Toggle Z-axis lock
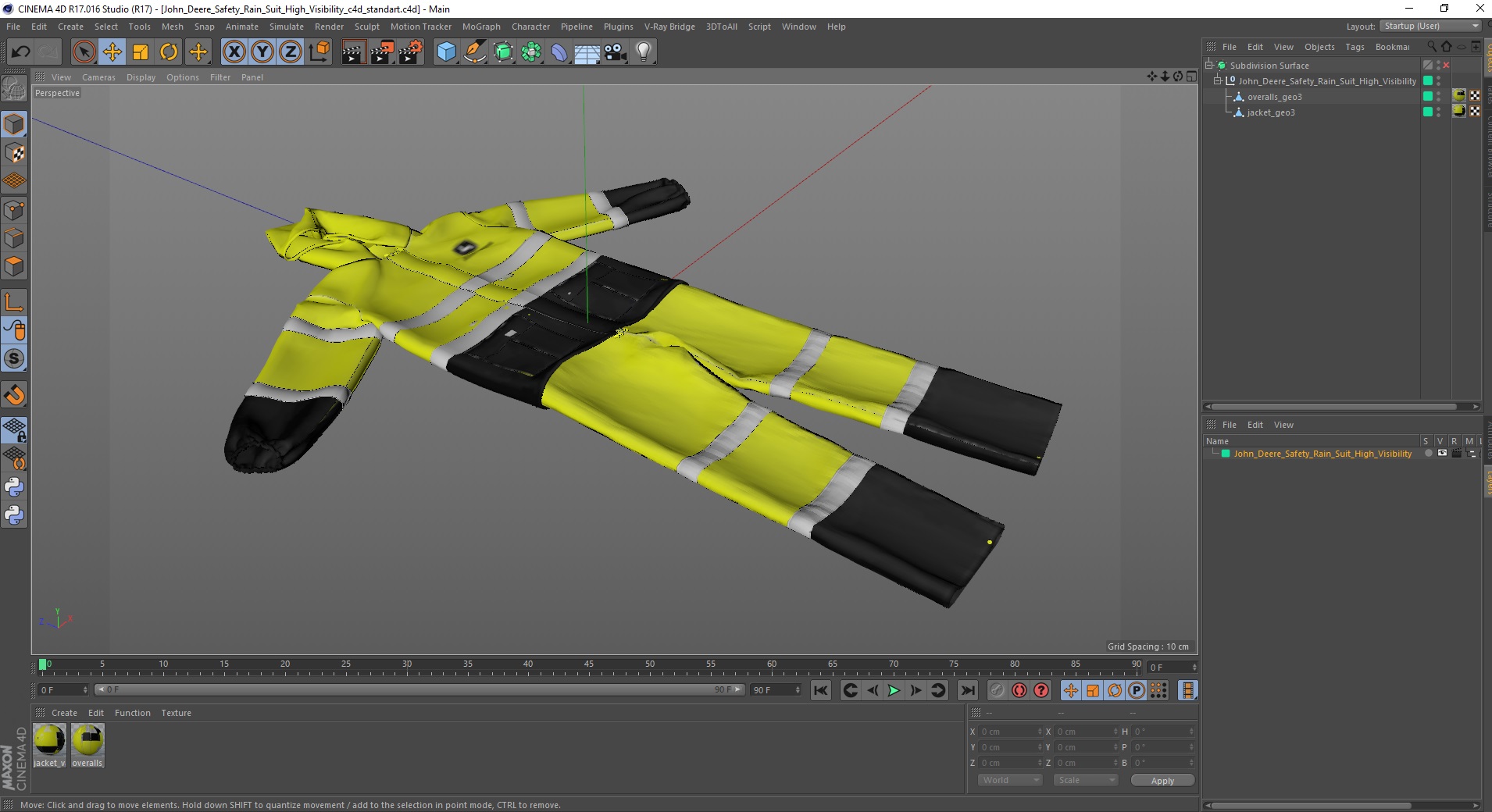 (291, 52)
